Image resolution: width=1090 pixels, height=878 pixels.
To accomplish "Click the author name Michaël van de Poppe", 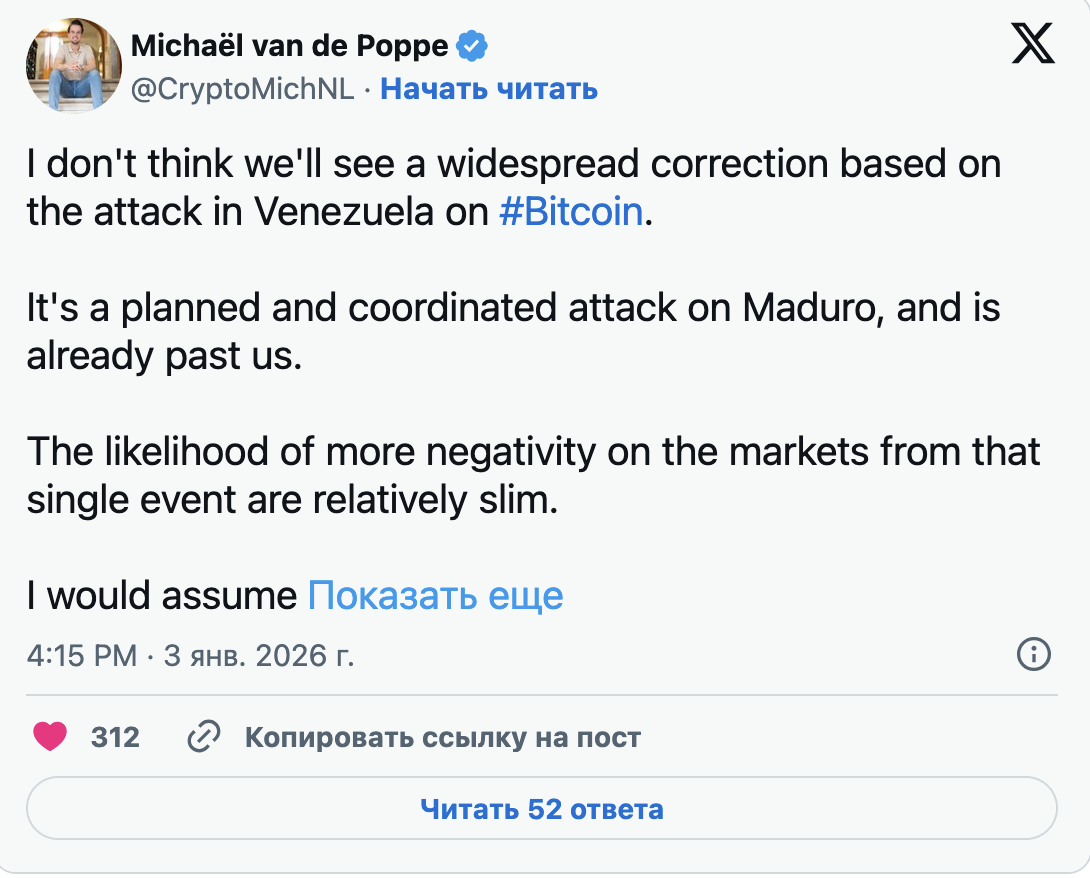I will (290, 46).
